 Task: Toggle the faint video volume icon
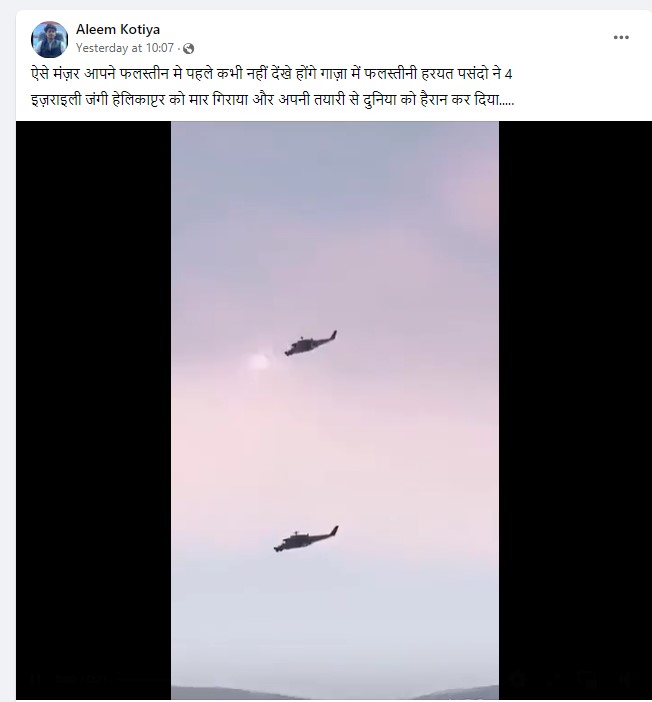pos(627,680)
